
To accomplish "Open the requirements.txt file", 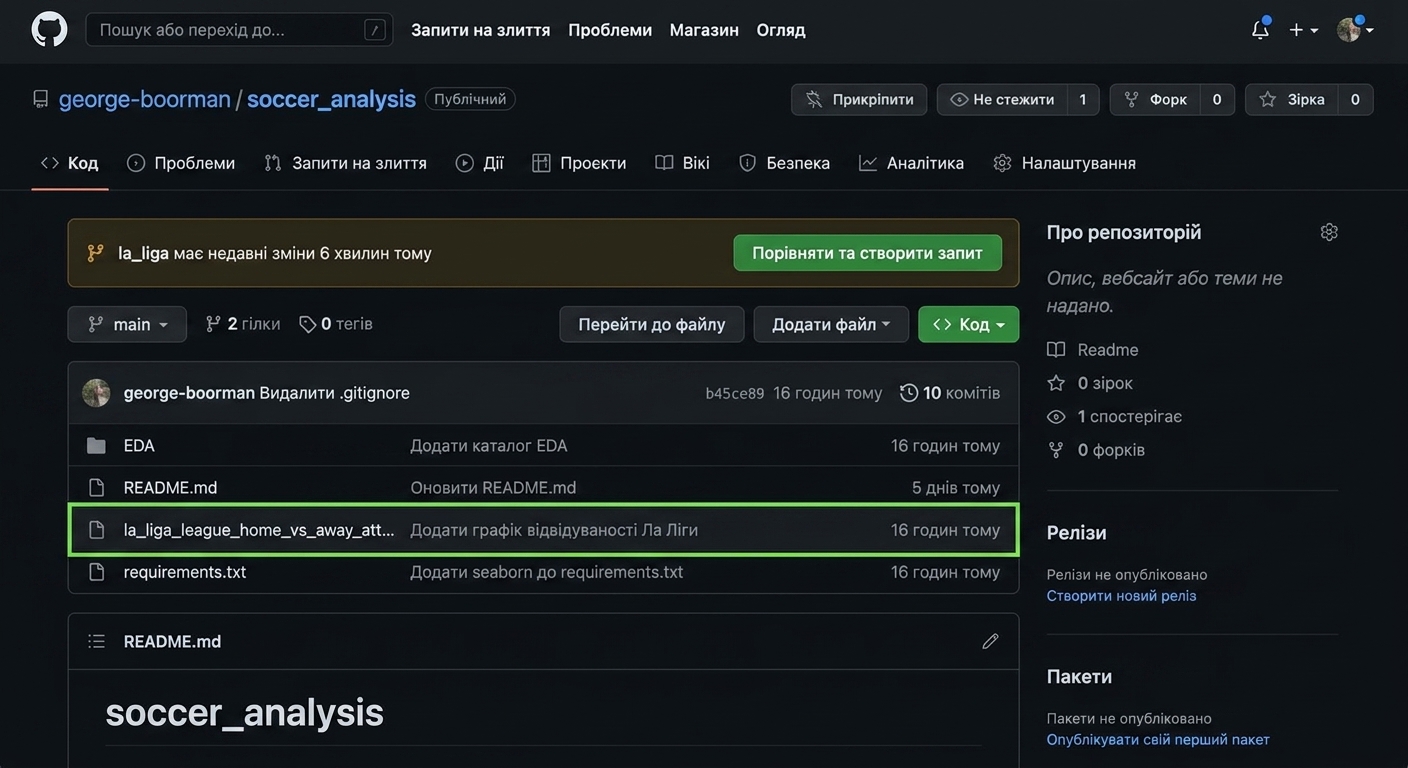I will point(185,572).
